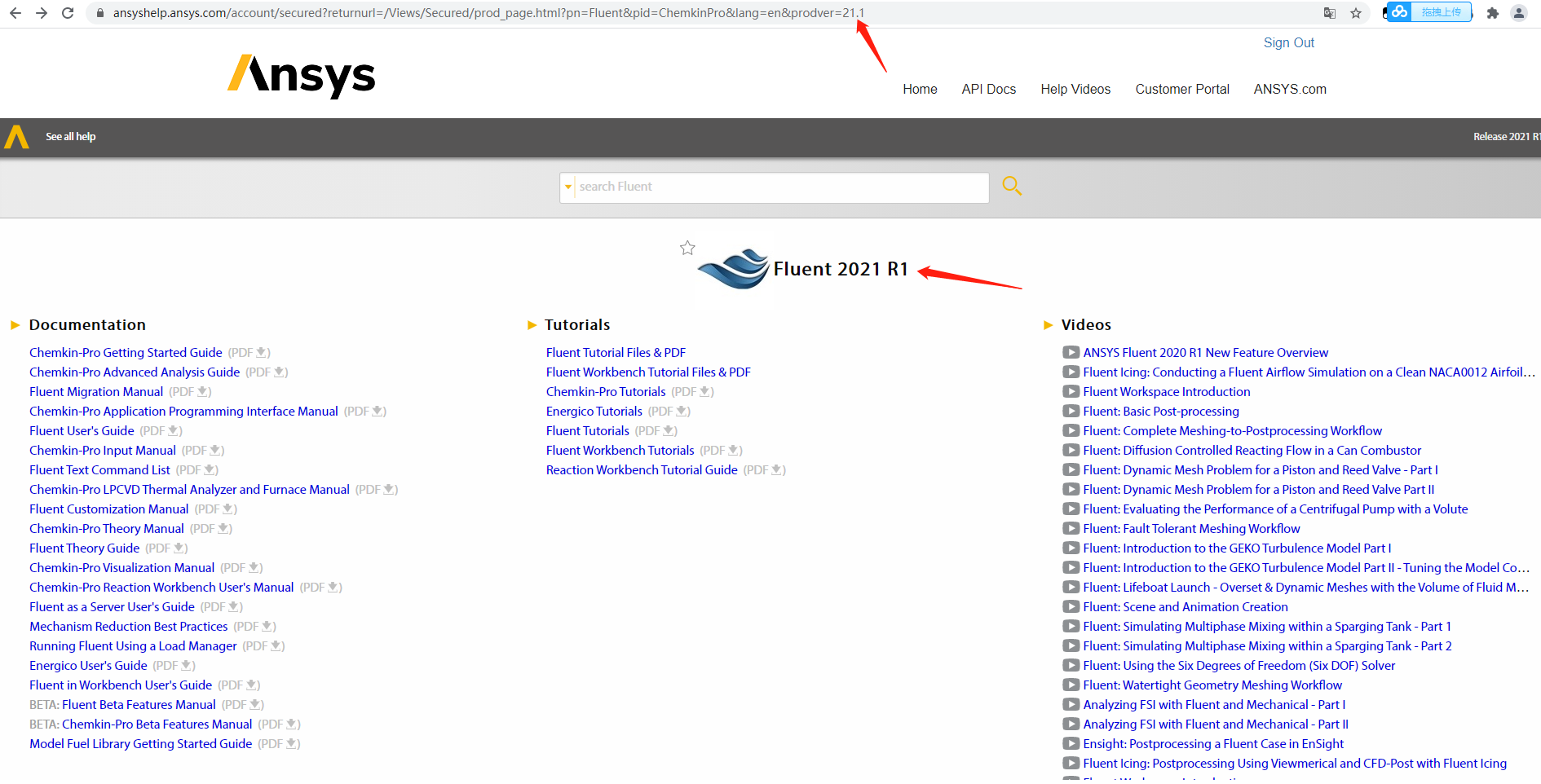This screenshot has height=784, width=1541.
Task: Click the browser reload button
Action: pyautogui.click(x=68, y=13)
